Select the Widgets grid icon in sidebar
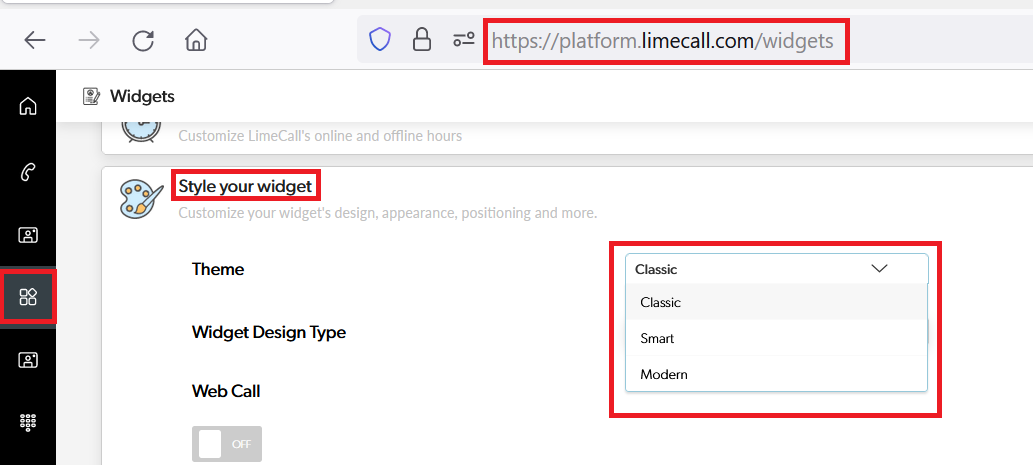The image size is (1033, 465). [28, 296]
